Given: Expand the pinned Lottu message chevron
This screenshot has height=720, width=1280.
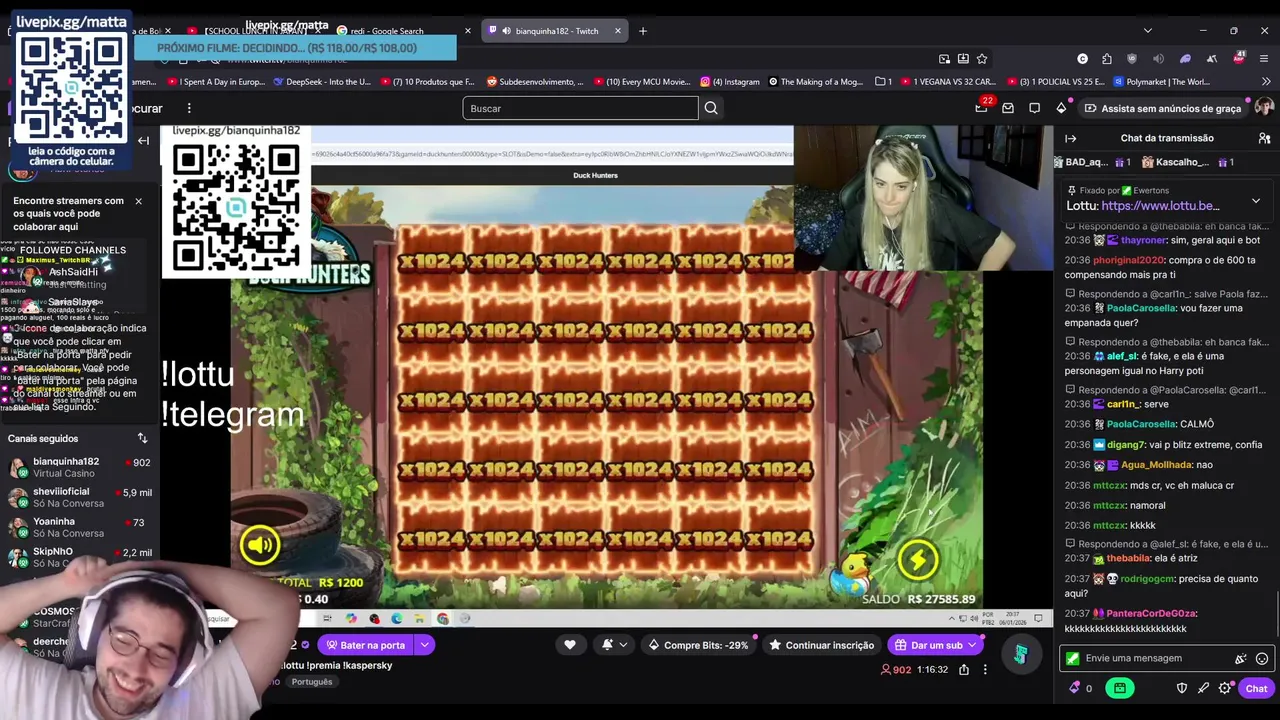Looking at the screenshot, I should (x=1256, y=201).
